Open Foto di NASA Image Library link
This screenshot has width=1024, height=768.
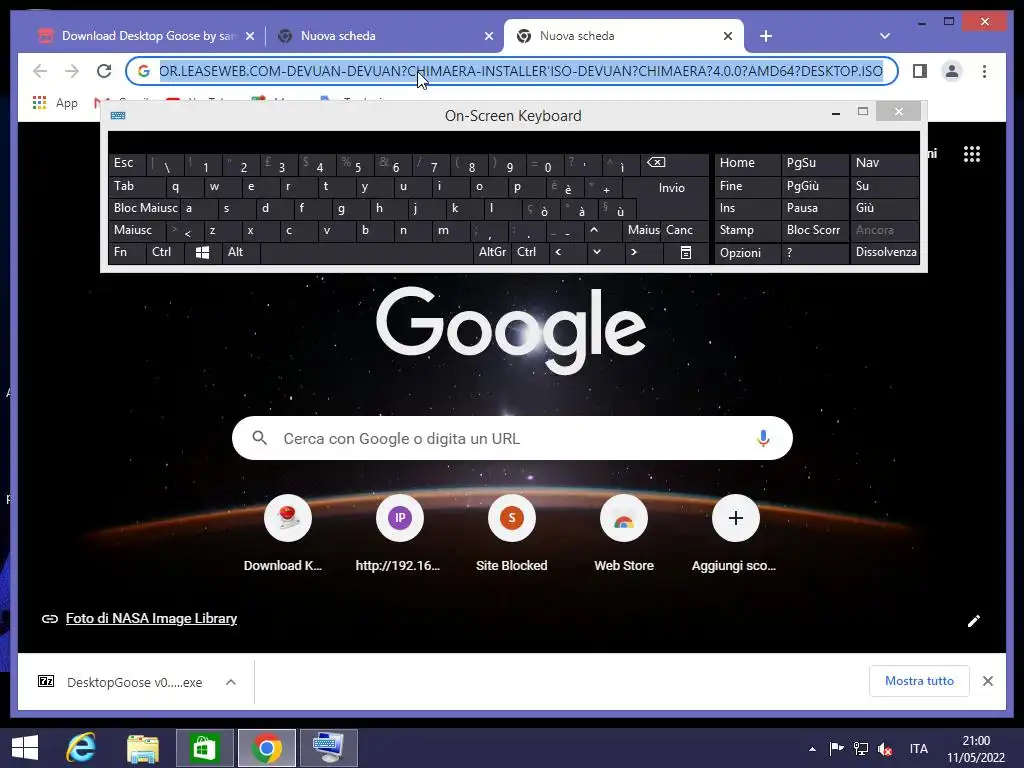151,618
